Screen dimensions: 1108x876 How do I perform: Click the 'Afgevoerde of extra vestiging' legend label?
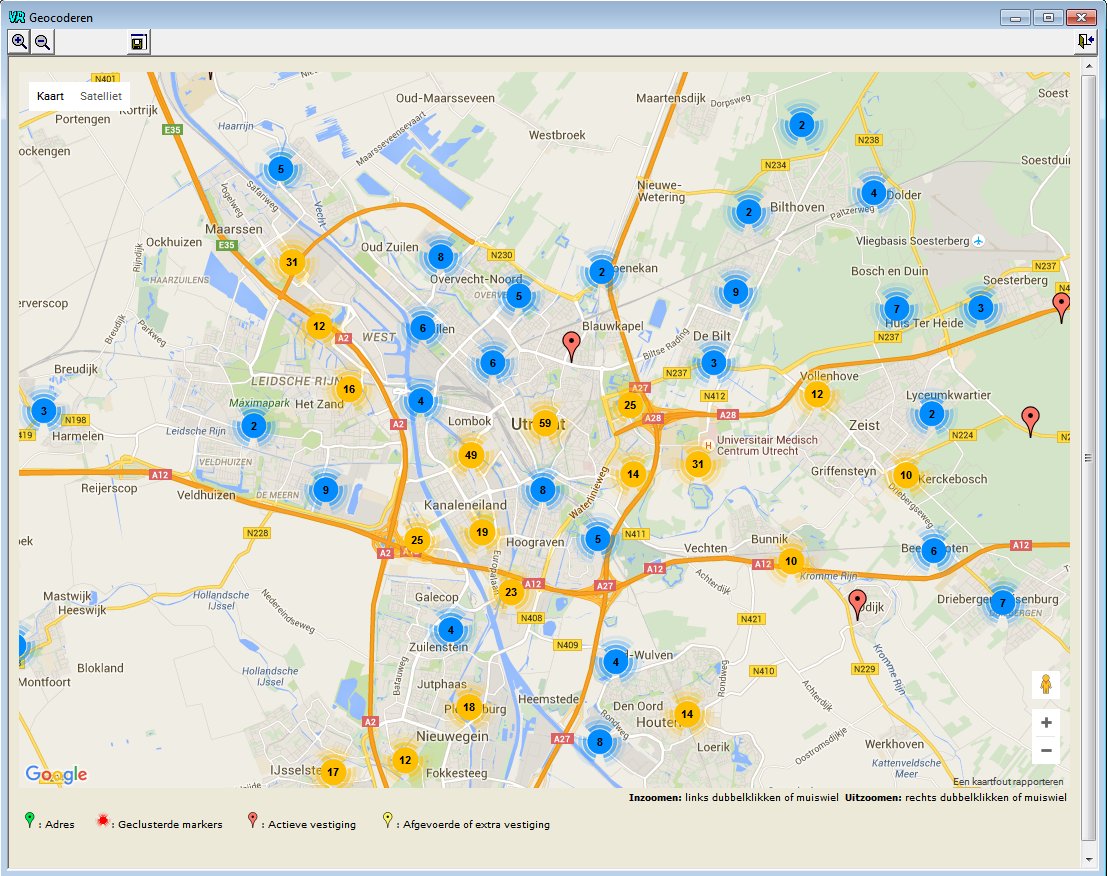476,824
